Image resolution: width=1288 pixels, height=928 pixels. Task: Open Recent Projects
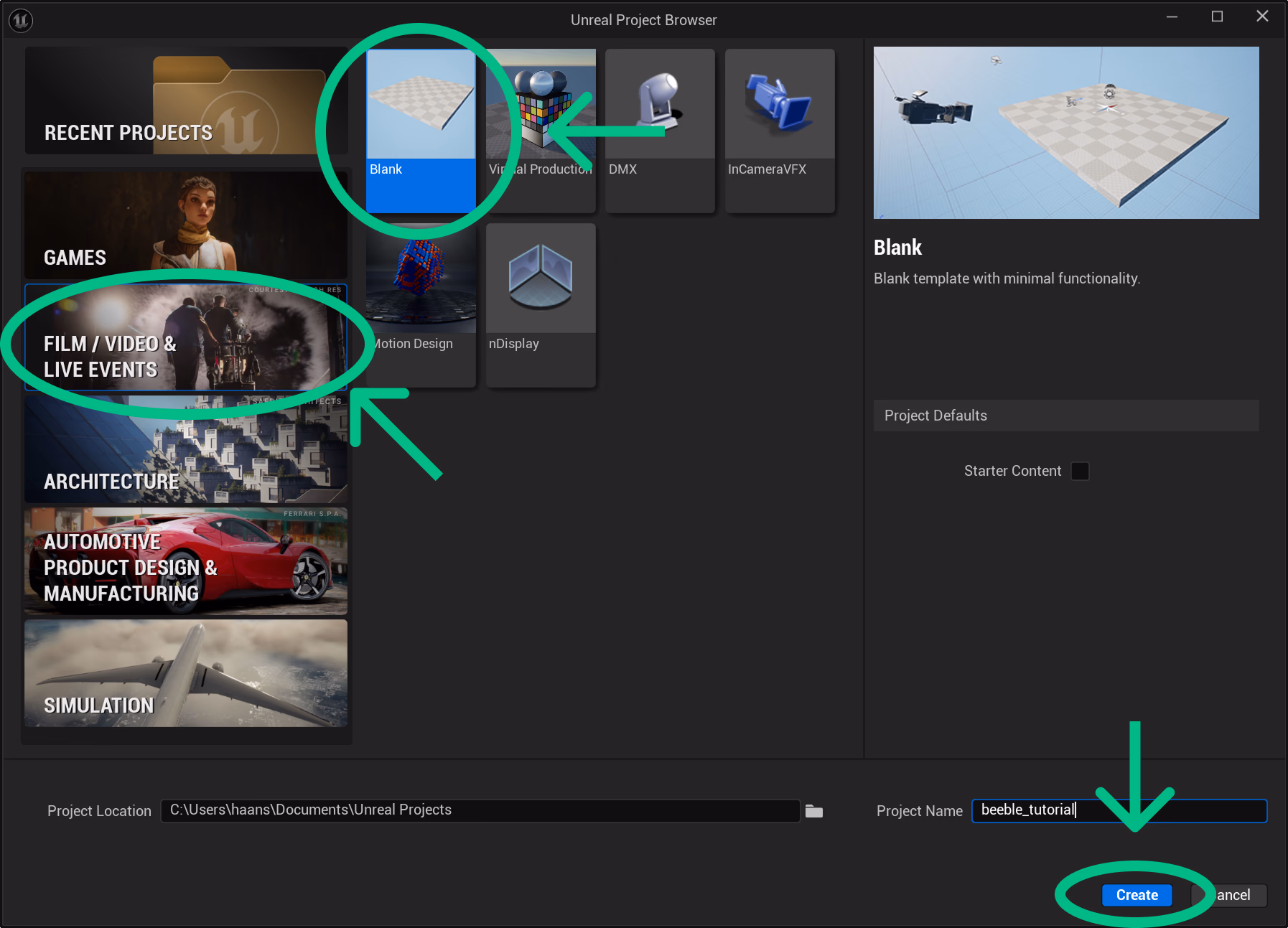tap(185, 100)
